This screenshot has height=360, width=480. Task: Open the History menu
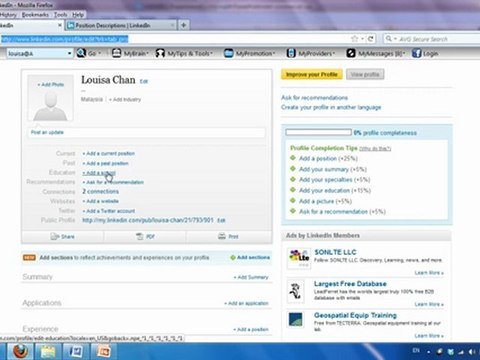(x=8, y=15)
